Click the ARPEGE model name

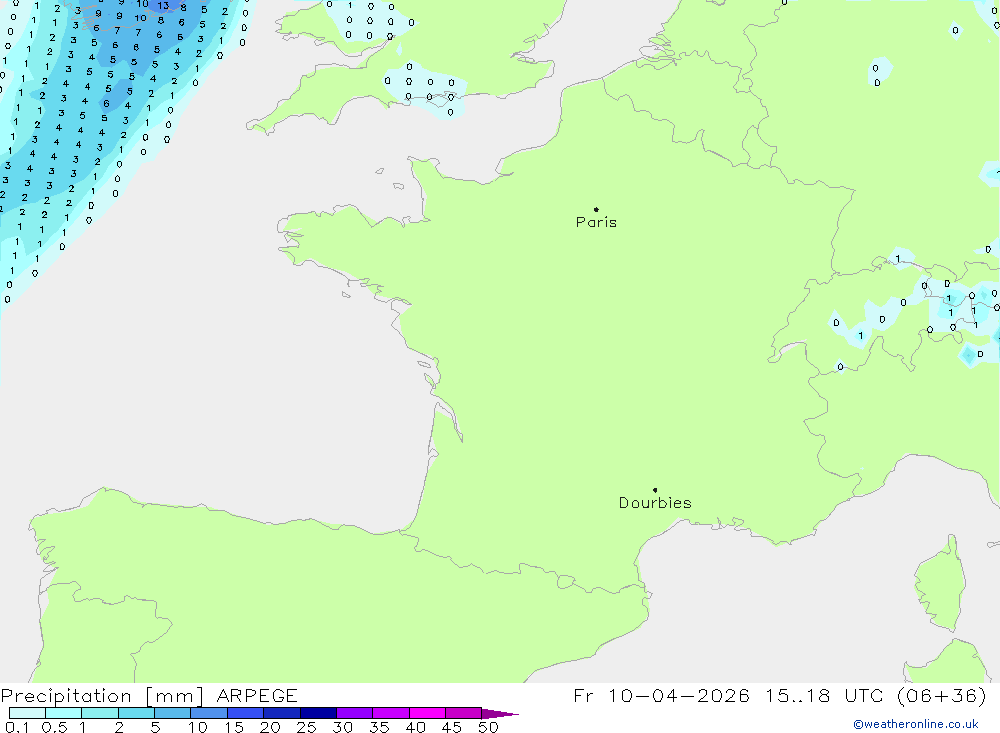[257, 695]
